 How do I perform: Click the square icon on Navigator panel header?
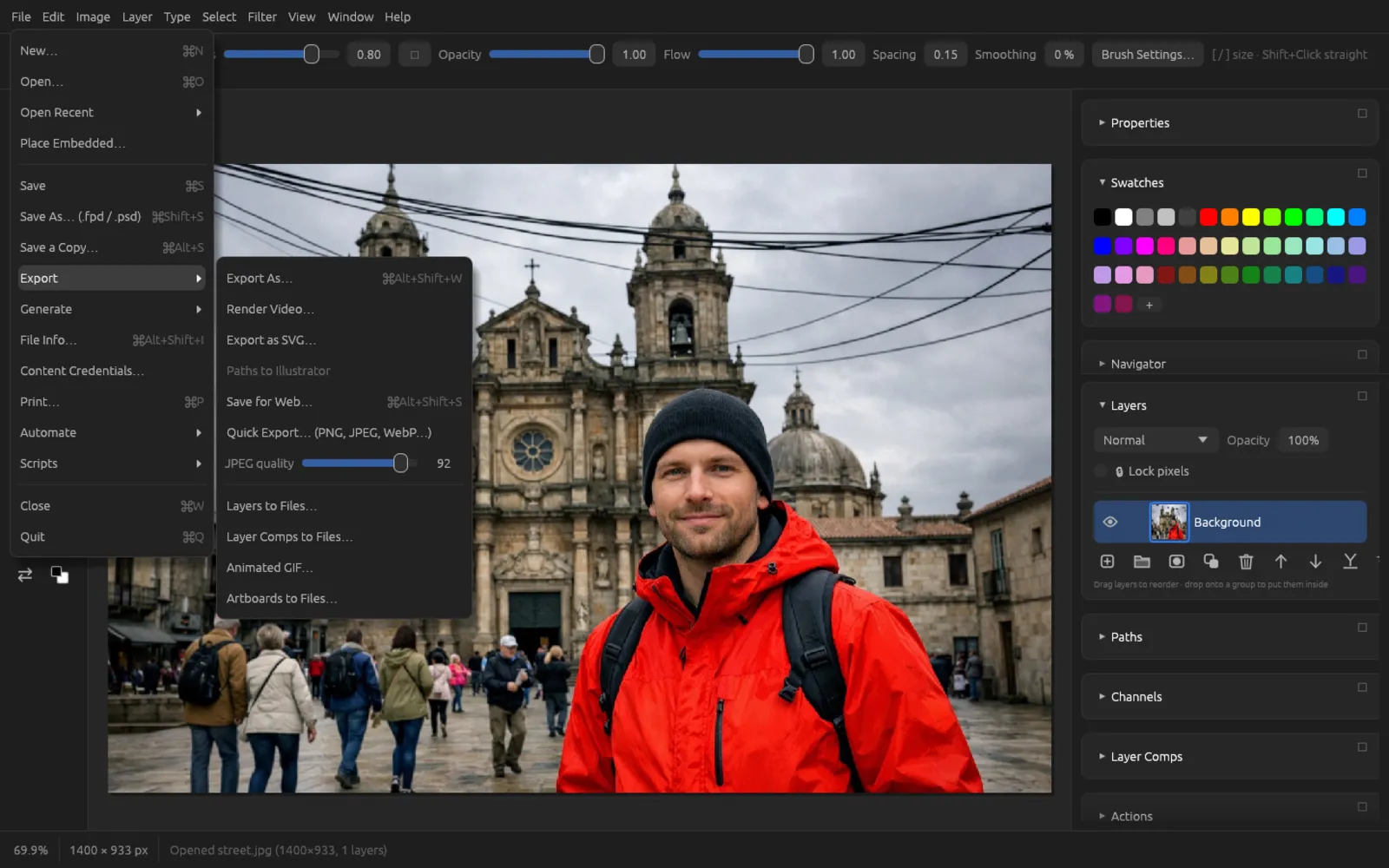tap(1362, 354)
